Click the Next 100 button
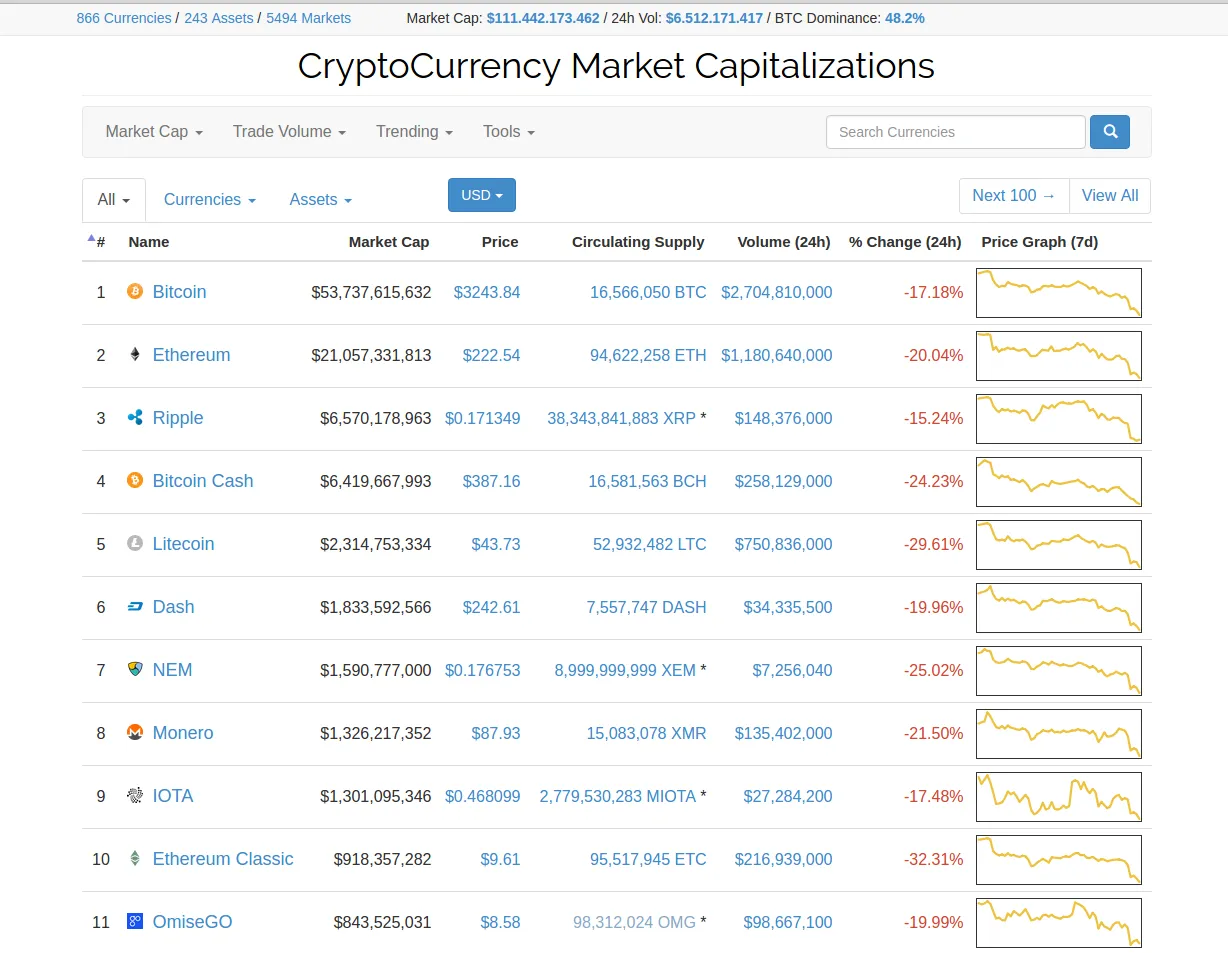The width and height of the screenshot is (1228, 953). [1014, 196]
